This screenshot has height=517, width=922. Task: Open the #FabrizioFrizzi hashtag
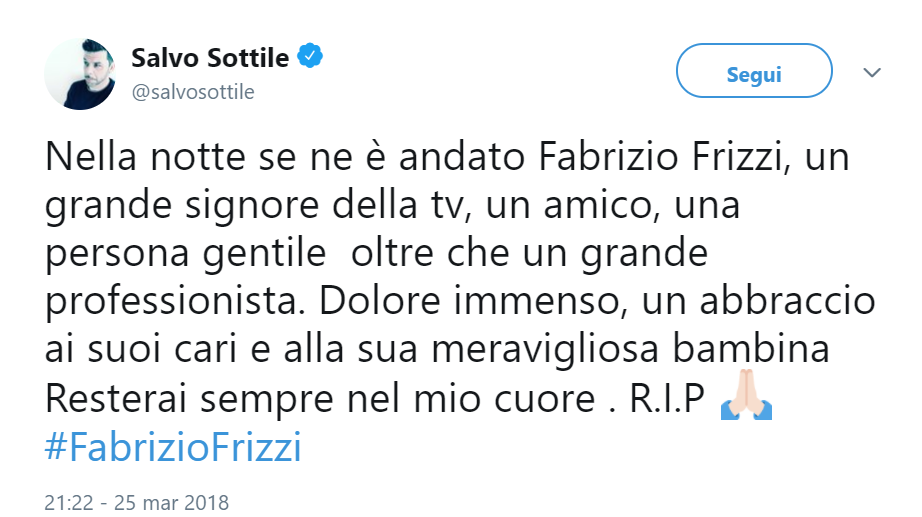click(x=173, y=447)
